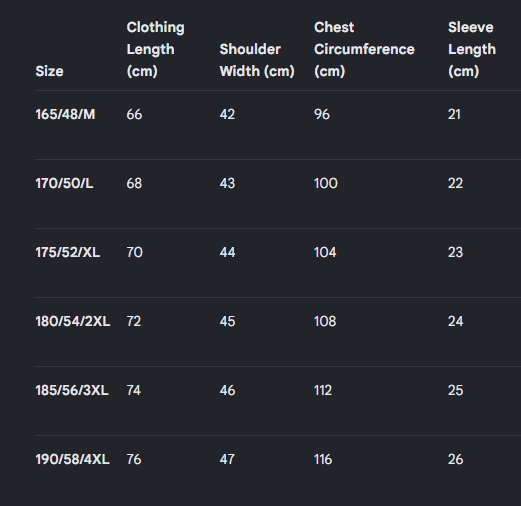The image size is (521, 506).
Task: Click the 180/54/2XL size label
Action: tap(73, 321)
